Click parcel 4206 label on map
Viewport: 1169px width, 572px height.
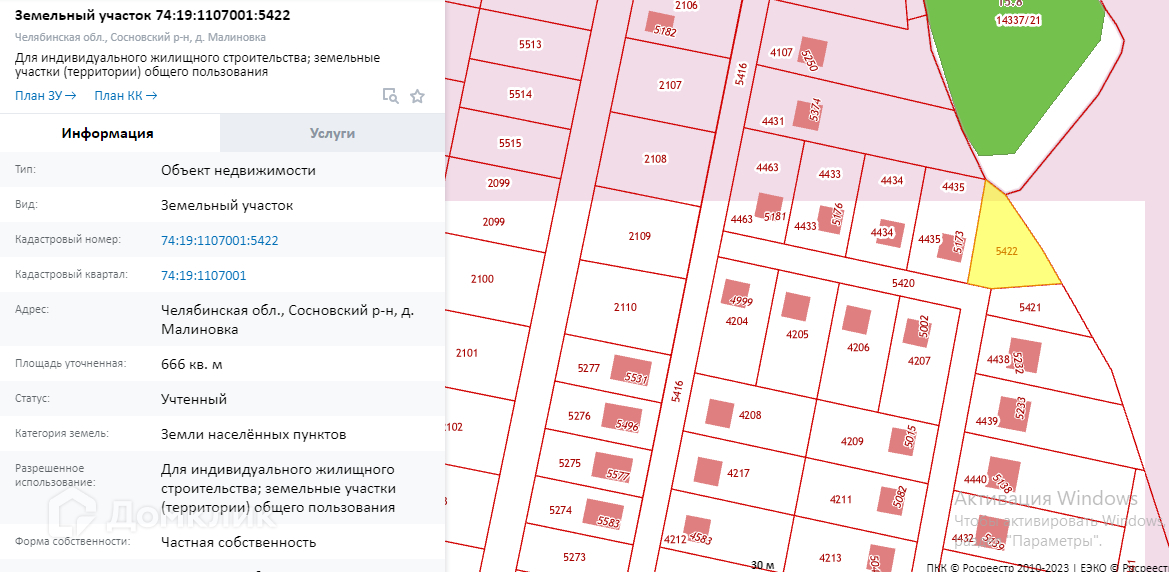(x=859, y=347)
